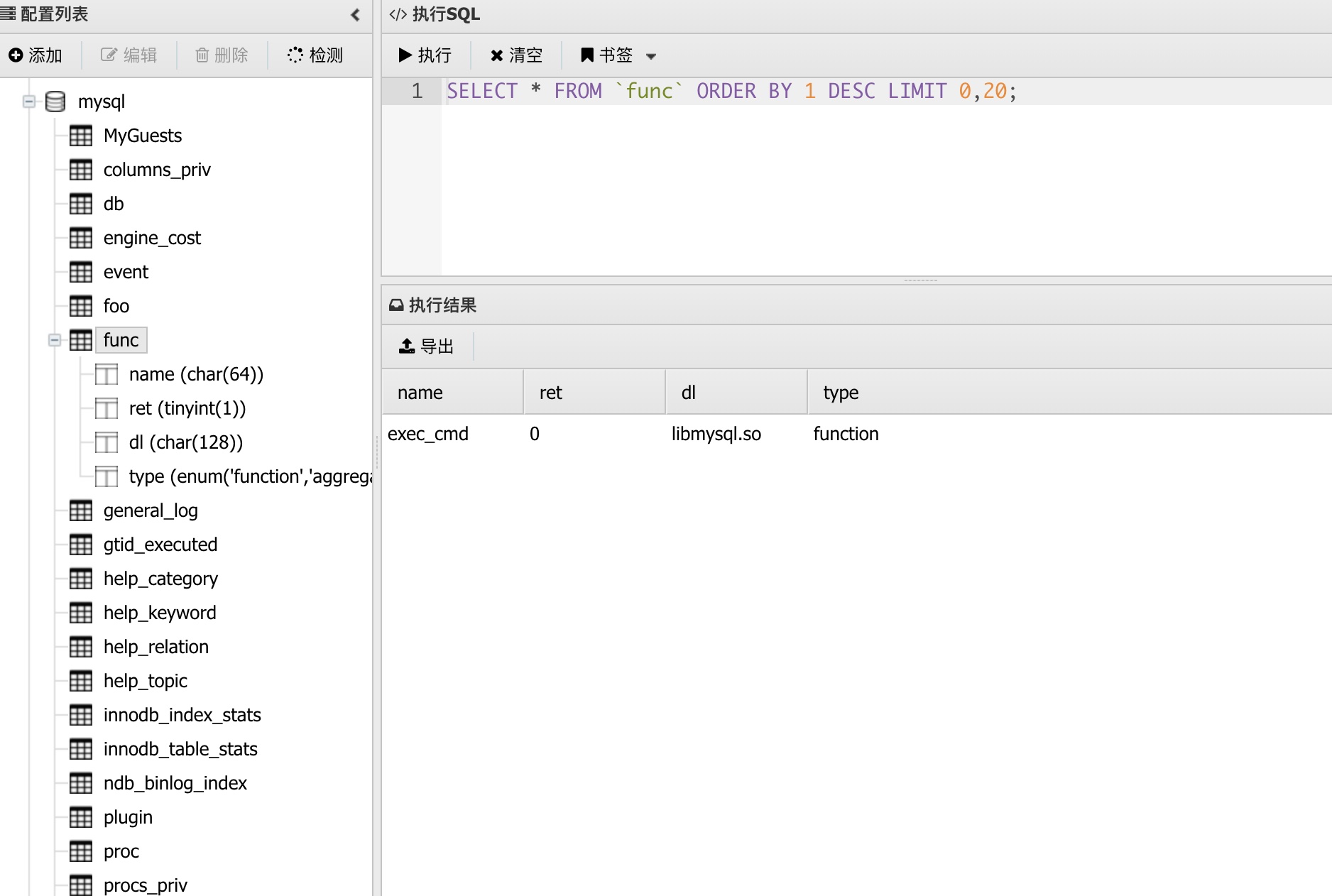
Task: Click the help_keyword table icon
Action: click(81, 613)
